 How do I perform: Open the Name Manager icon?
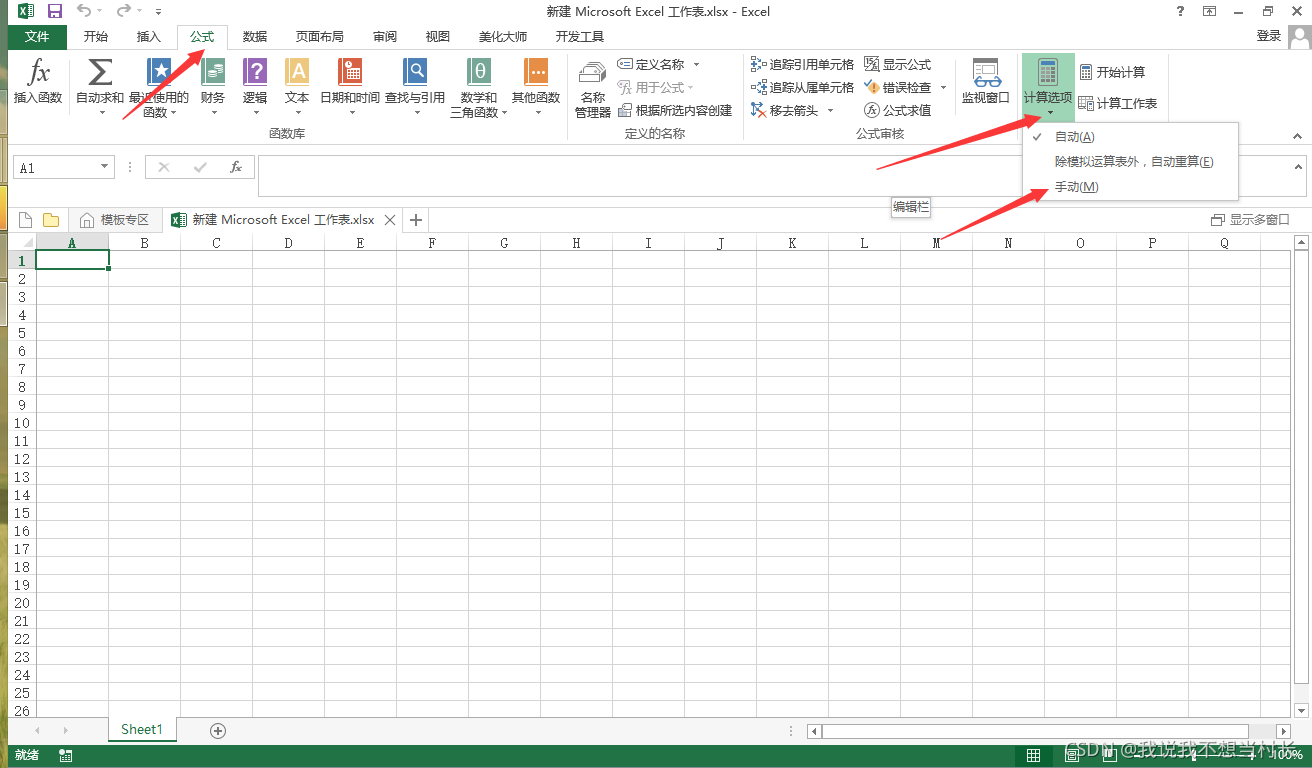(x=593, y=74)
